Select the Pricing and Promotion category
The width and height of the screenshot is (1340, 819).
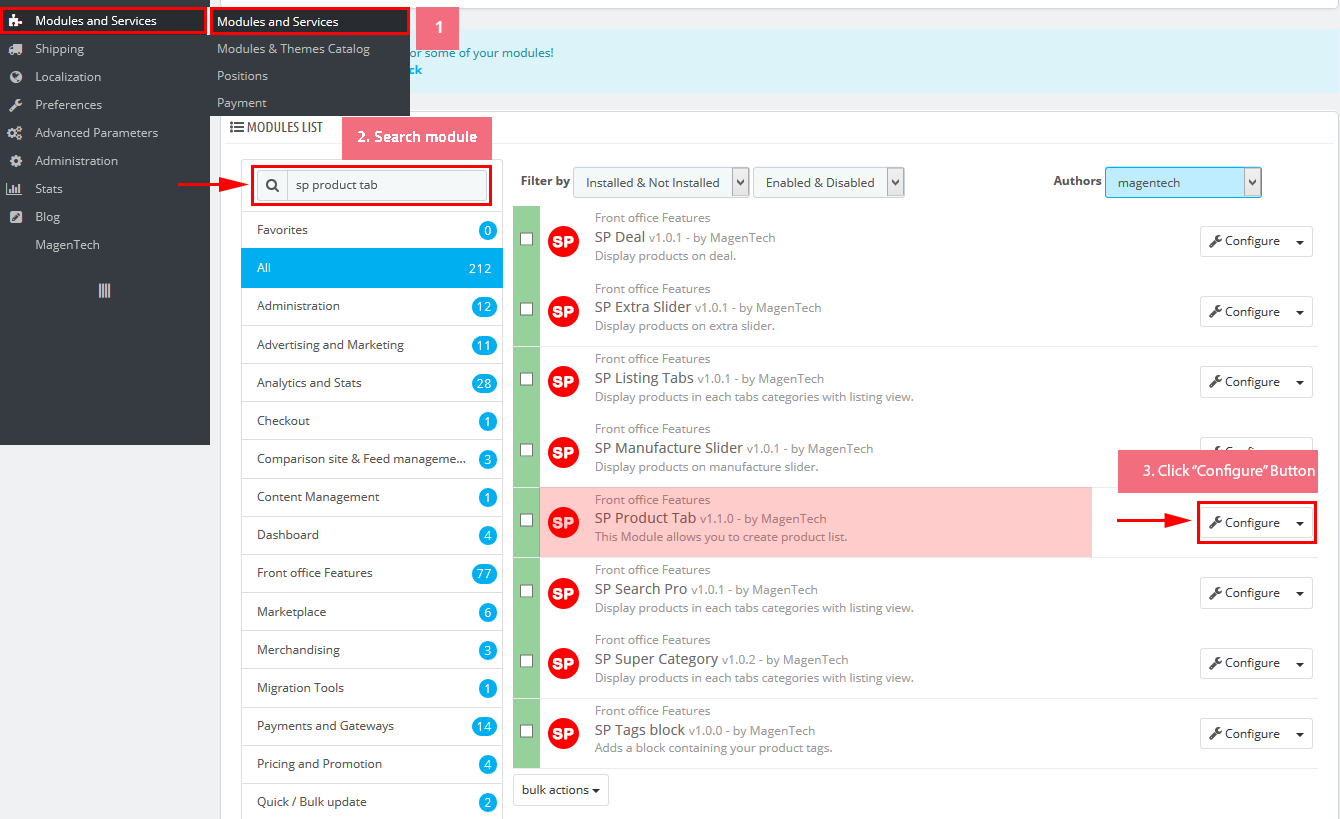point(372,764)
